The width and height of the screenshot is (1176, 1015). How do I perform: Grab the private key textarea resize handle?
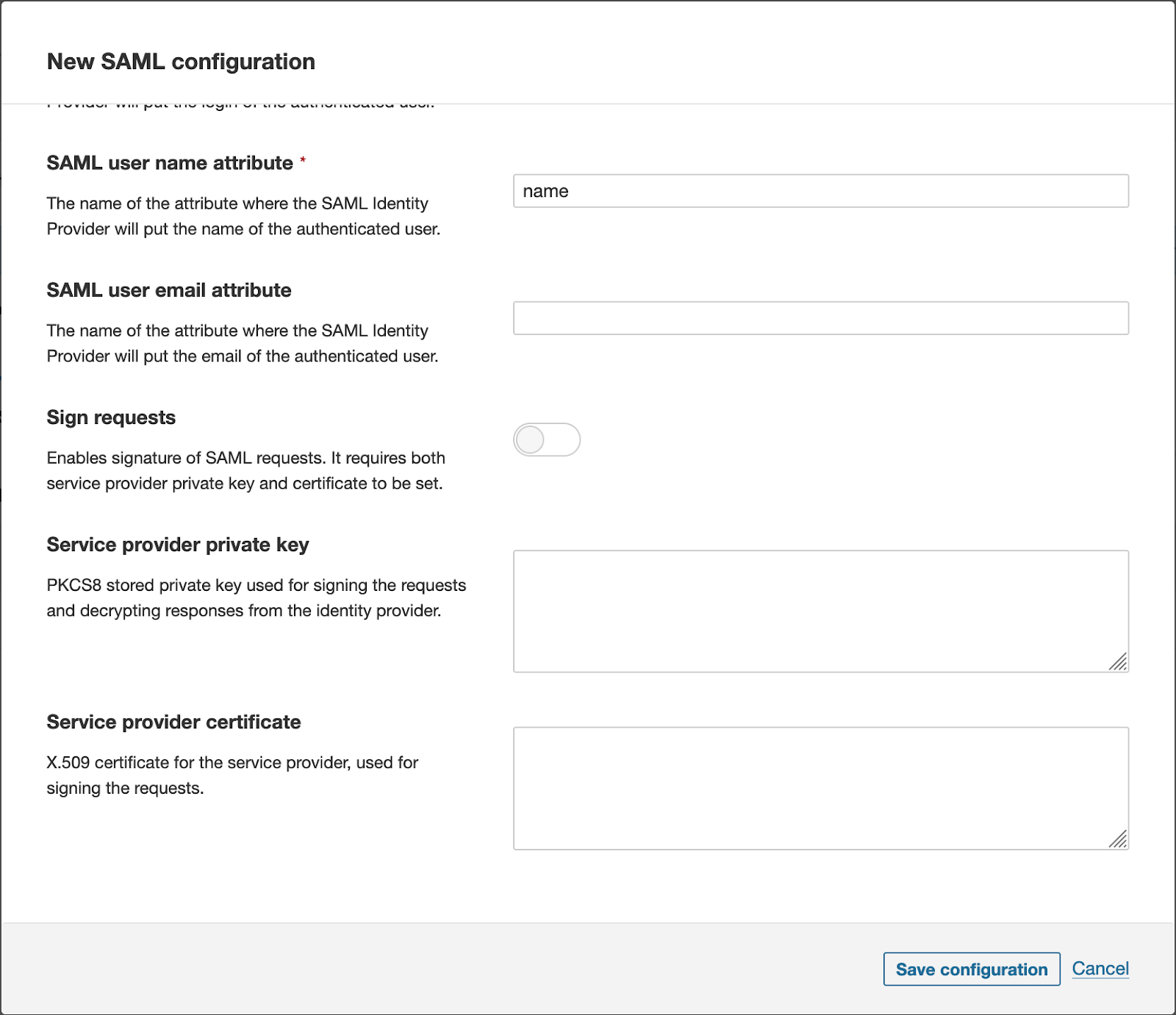coord(1118,662)
